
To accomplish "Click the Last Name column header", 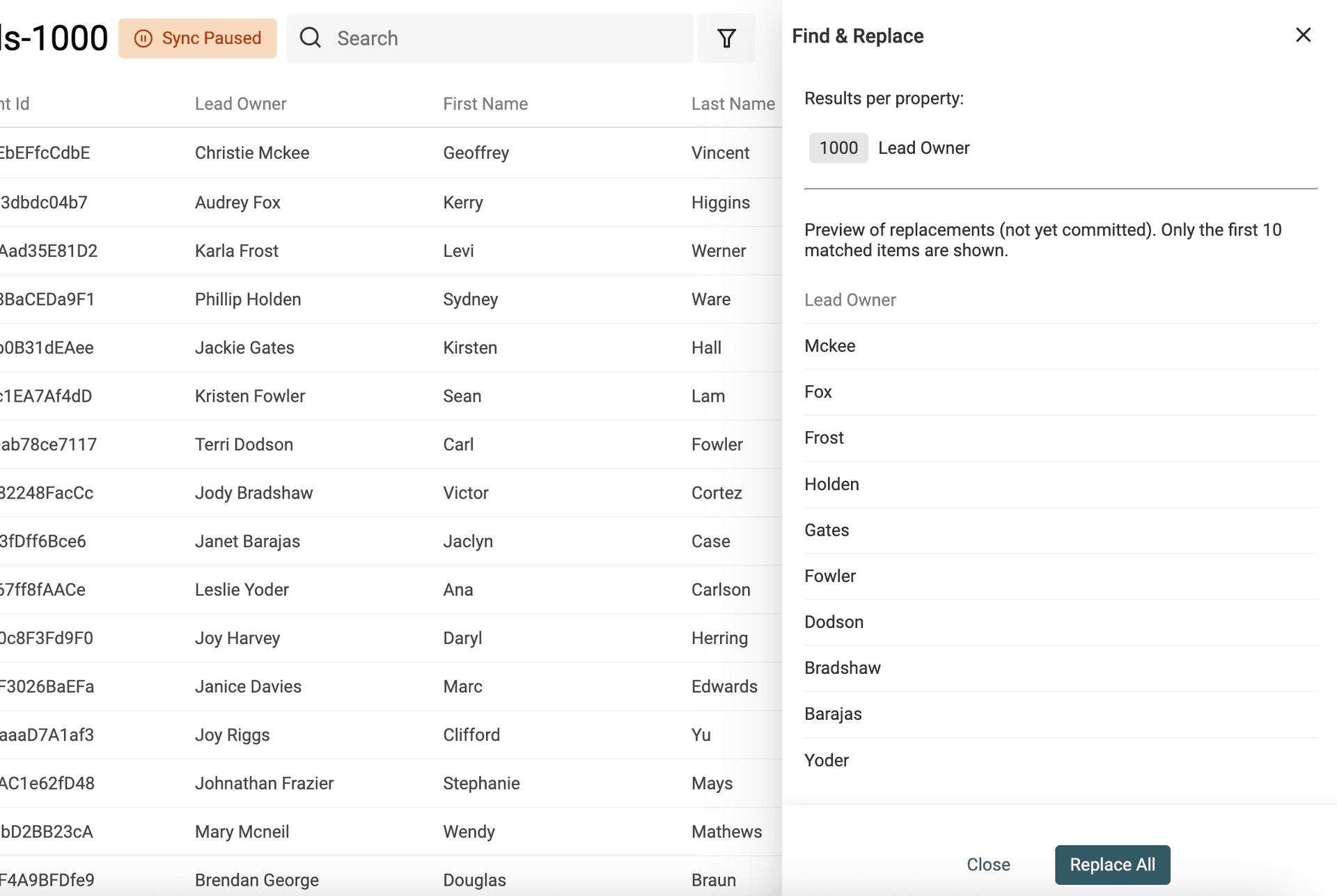I will (x=733, y=104).
